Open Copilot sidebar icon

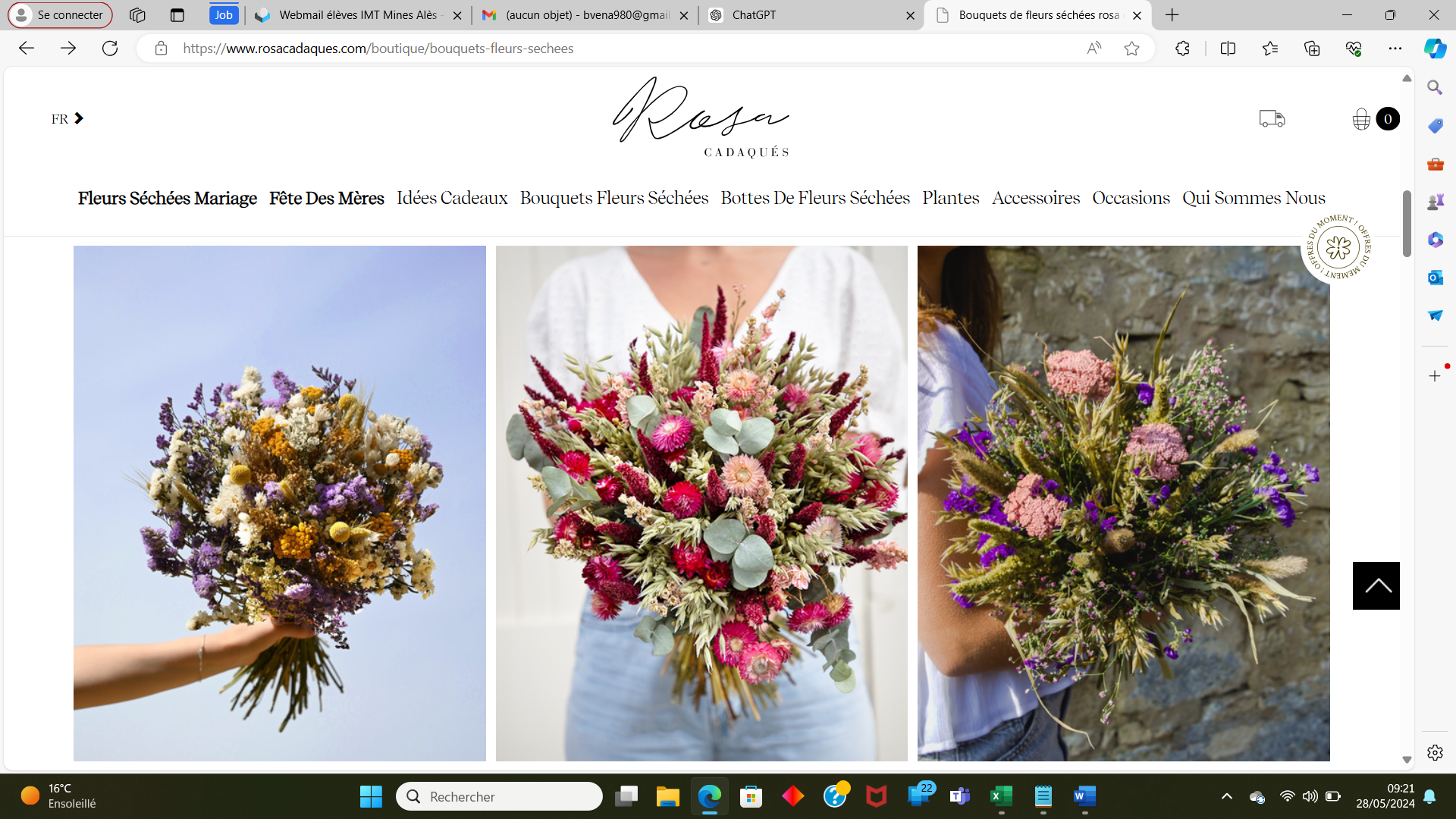[x=1435, y=49]
